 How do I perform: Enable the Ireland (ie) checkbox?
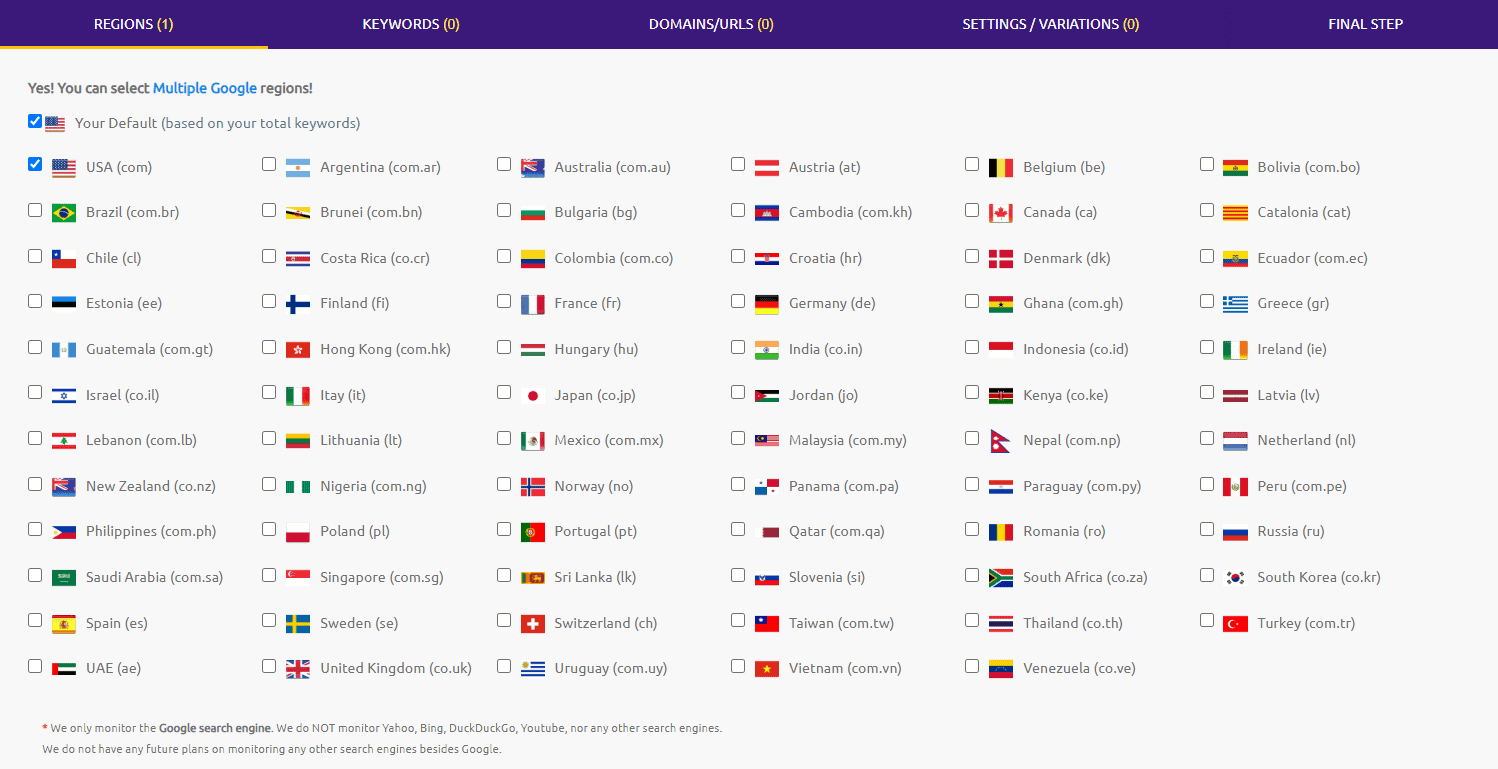pos(1207,347)
